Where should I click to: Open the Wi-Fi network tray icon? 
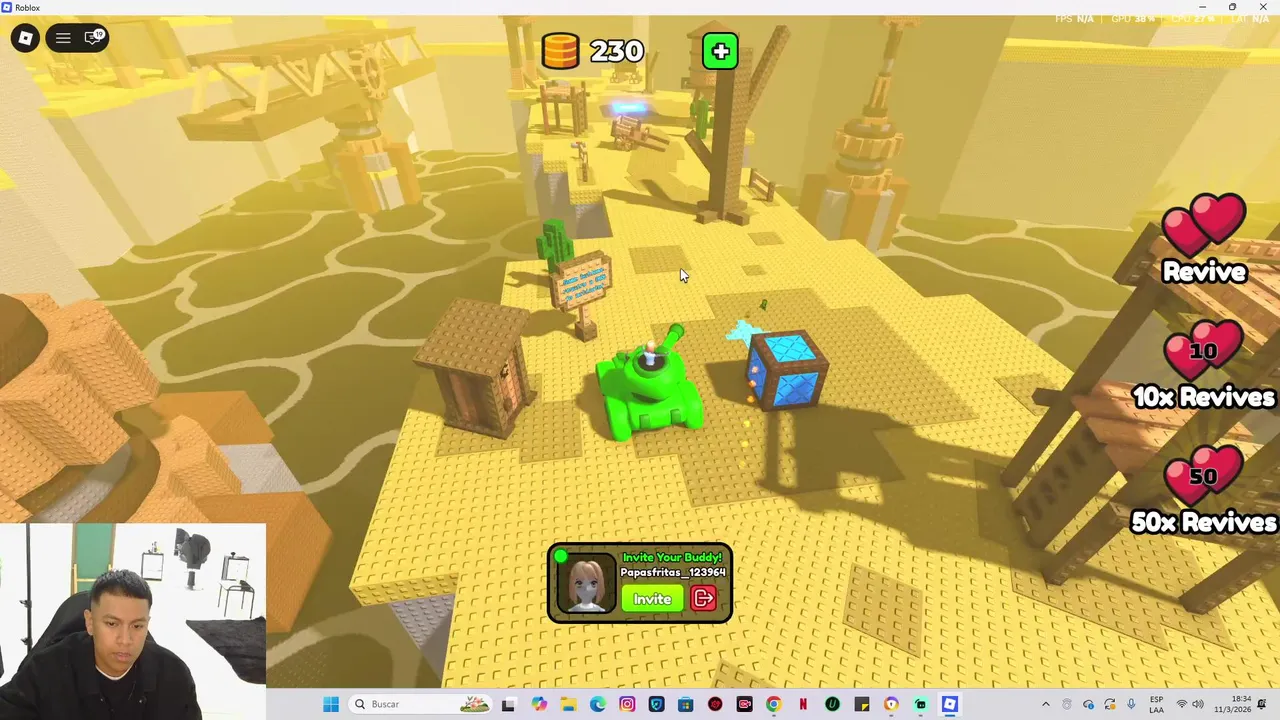tap(1182, 704)
